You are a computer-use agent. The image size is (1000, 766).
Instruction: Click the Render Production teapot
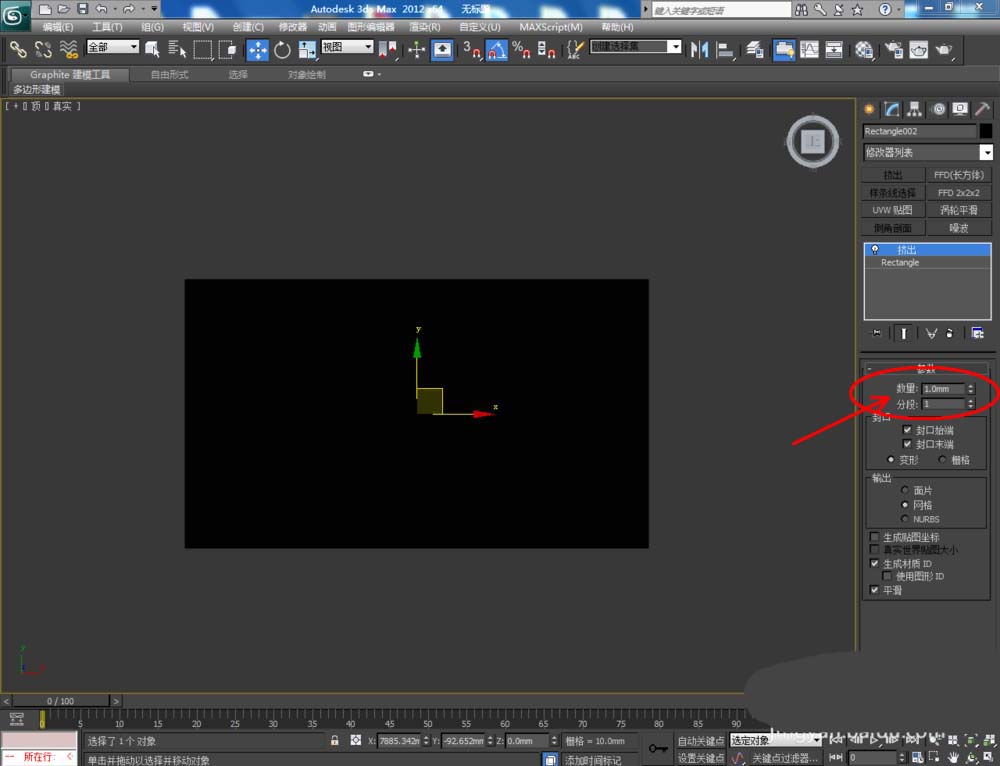tap(944, 49)
